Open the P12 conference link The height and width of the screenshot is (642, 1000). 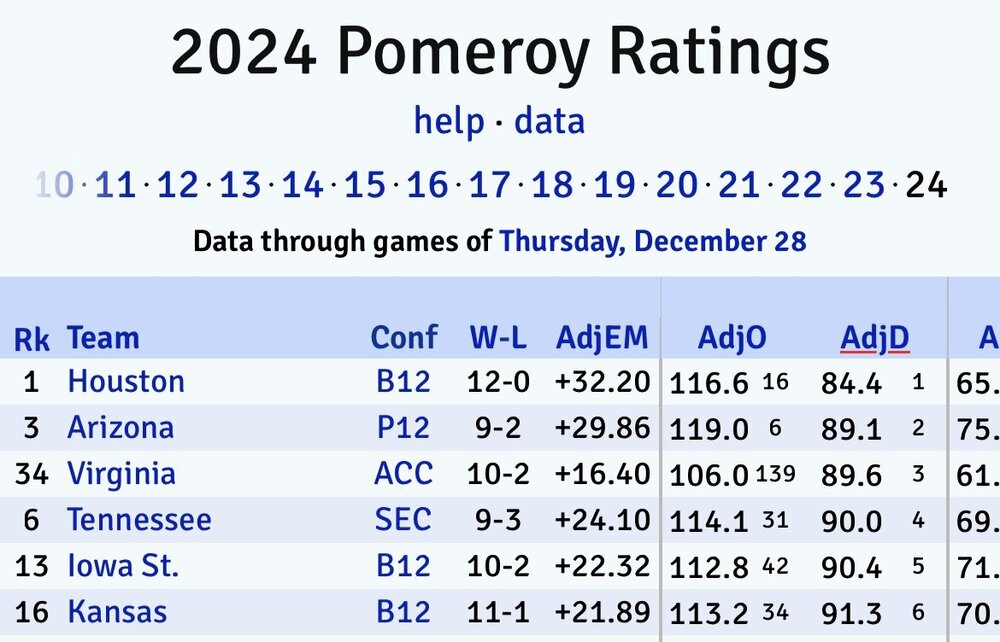click(404, 428)
